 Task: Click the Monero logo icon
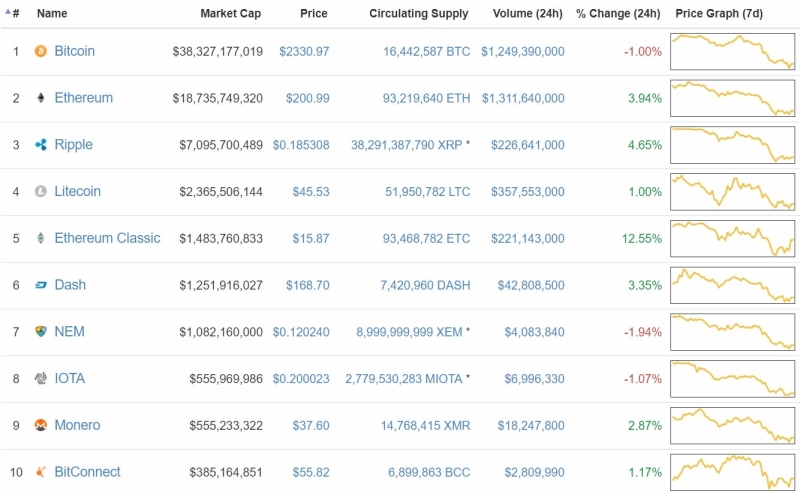pyautogui.click(x=40, y=425)
